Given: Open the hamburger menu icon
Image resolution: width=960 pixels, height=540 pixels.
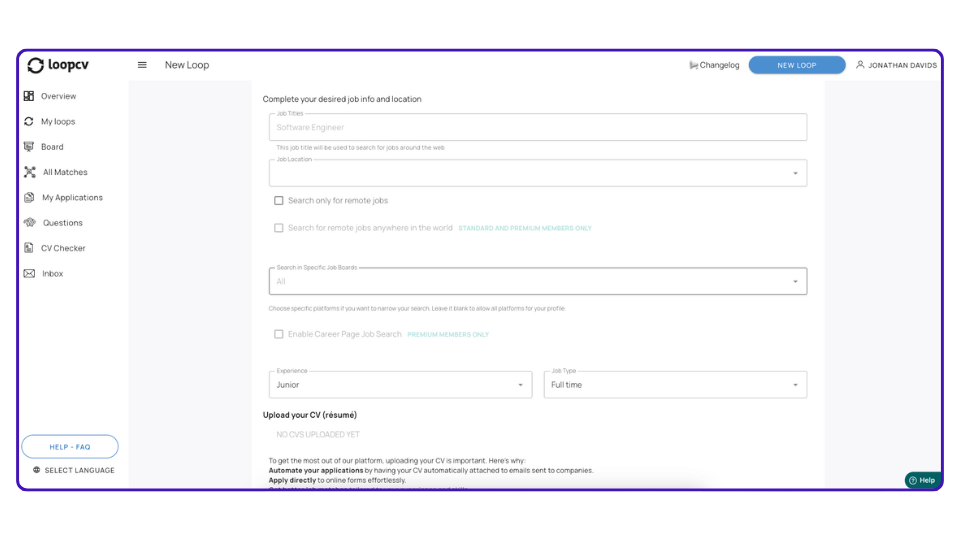Looking at the screenshot, I should 142,65.
